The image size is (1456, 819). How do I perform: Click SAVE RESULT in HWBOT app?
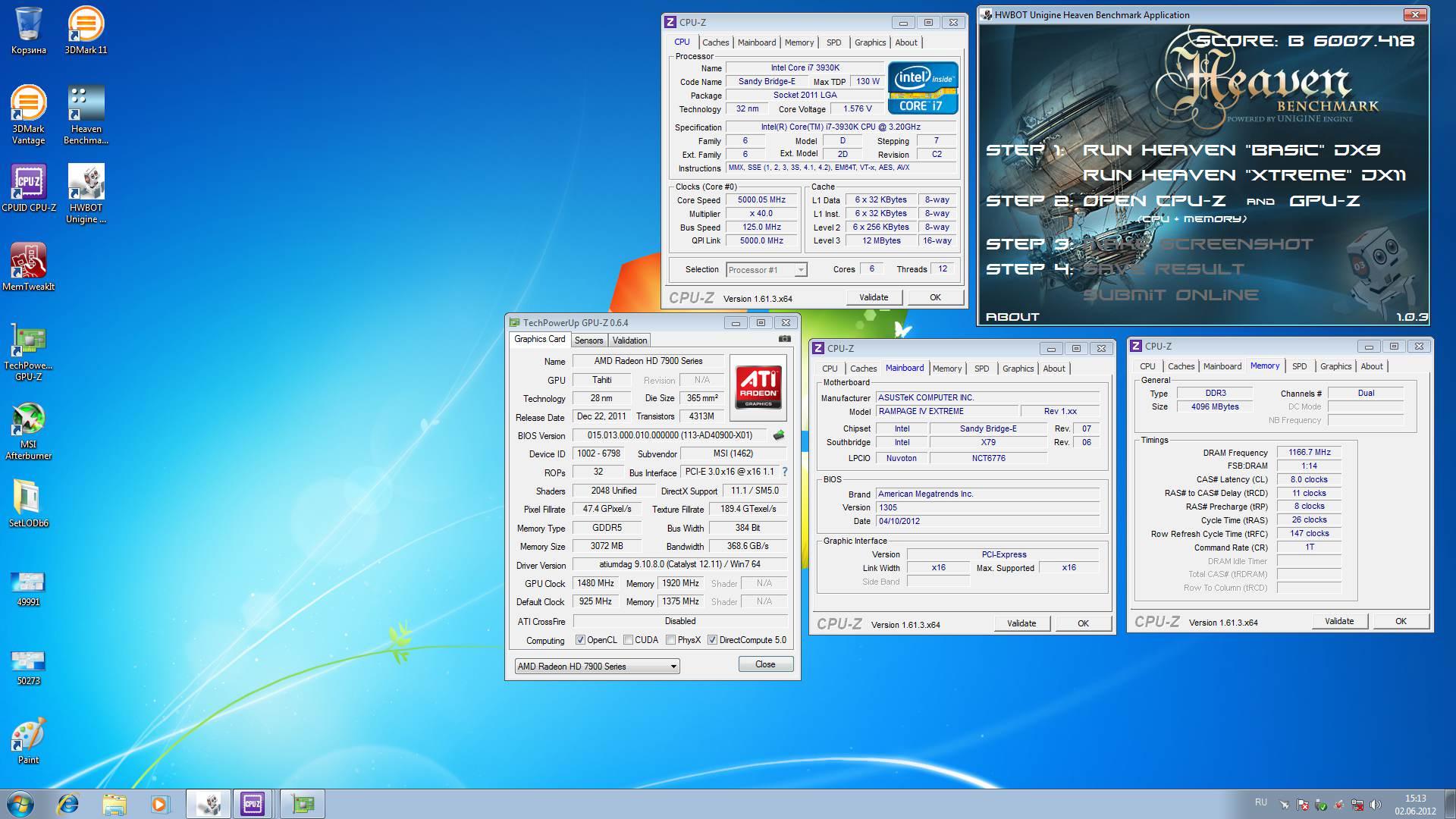[1163, 269]
